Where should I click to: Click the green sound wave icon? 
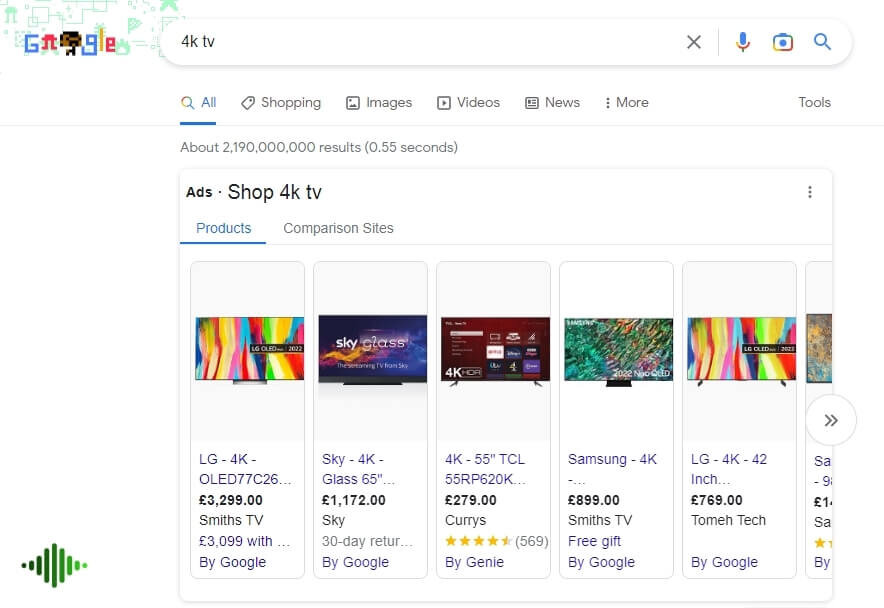tap(54, 565)
